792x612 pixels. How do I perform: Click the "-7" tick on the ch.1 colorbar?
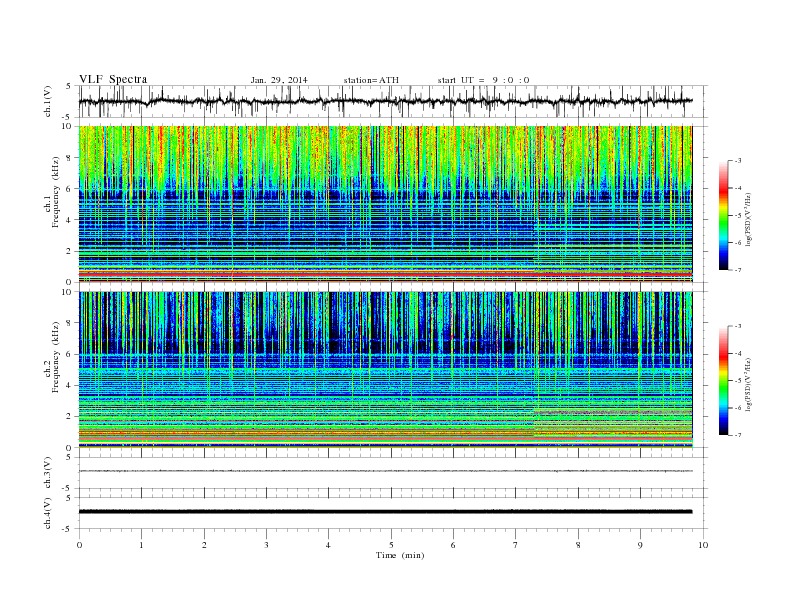pyautogui.click(x=737, y=270)
